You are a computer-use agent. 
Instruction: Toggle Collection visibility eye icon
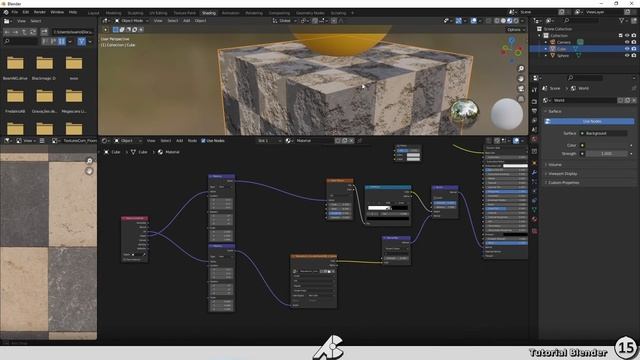coord(627,36)
